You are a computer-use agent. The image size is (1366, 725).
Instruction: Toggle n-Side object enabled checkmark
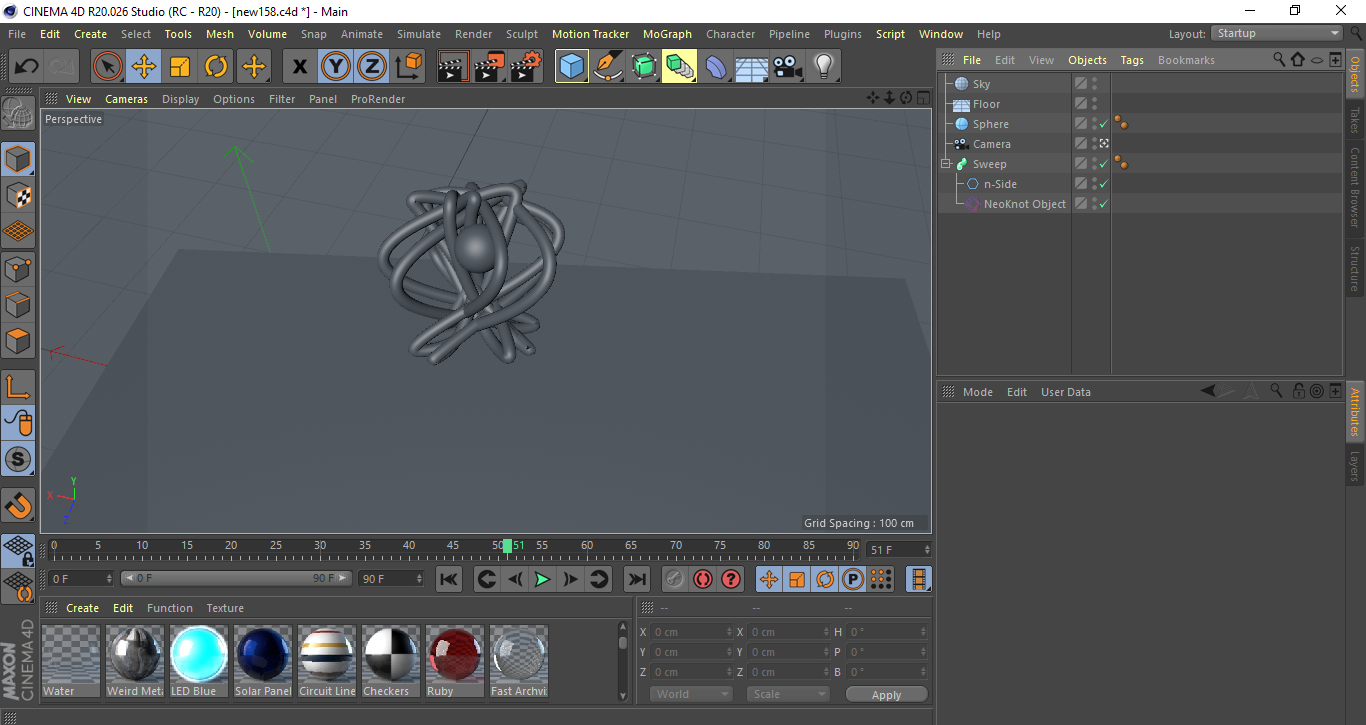[x=1103, y=184]
